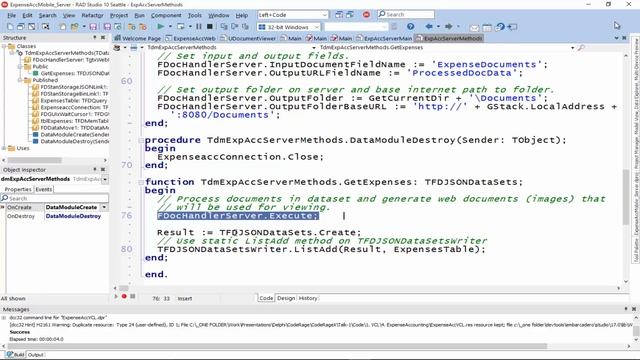Open the Object Inspector component selector dropdown

105,179
